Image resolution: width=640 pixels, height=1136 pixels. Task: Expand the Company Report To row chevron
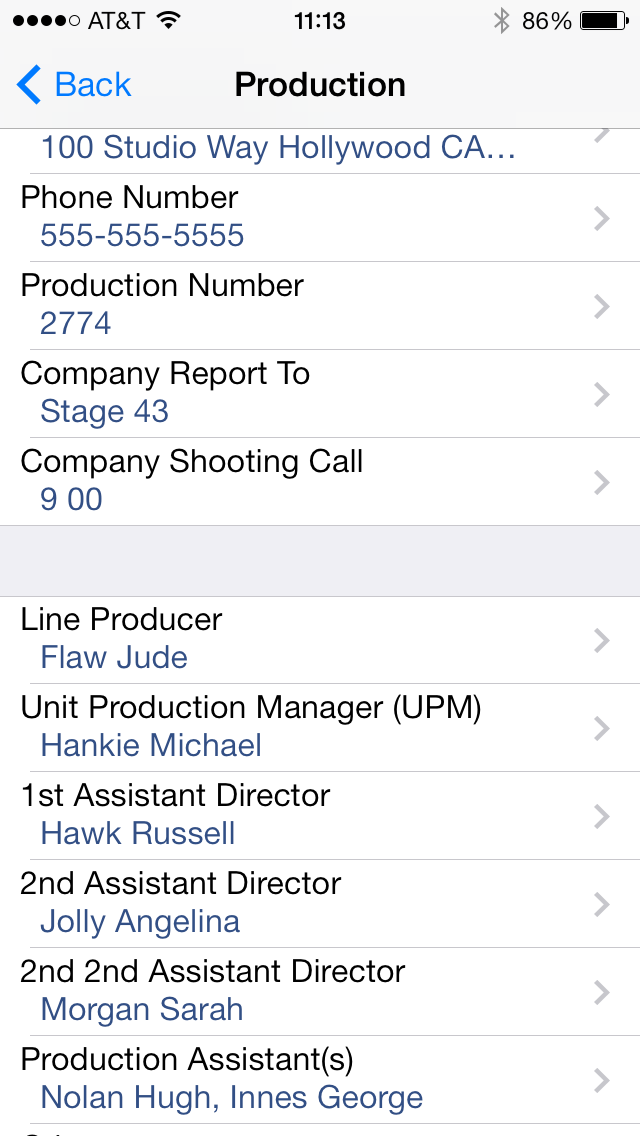[x=601, y=394]
